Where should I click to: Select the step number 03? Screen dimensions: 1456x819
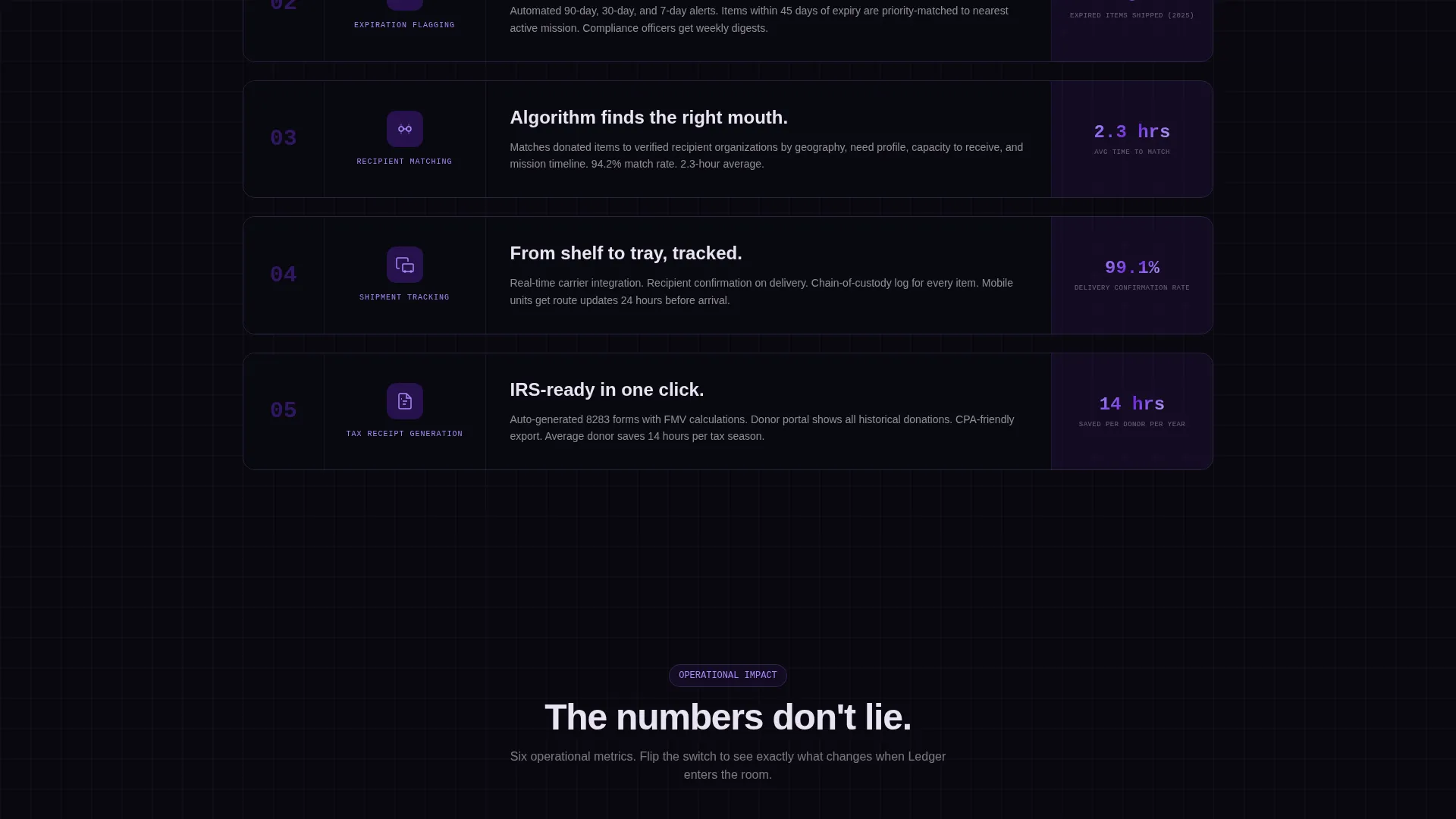click(x=284, y=139)
